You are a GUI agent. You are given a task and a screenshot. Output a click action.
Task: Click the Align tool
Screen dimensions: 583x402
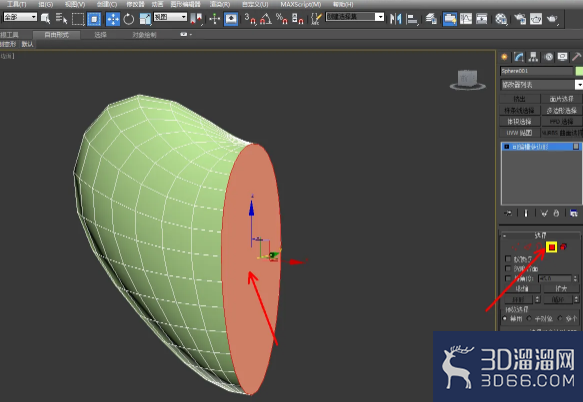pos(412,19)
